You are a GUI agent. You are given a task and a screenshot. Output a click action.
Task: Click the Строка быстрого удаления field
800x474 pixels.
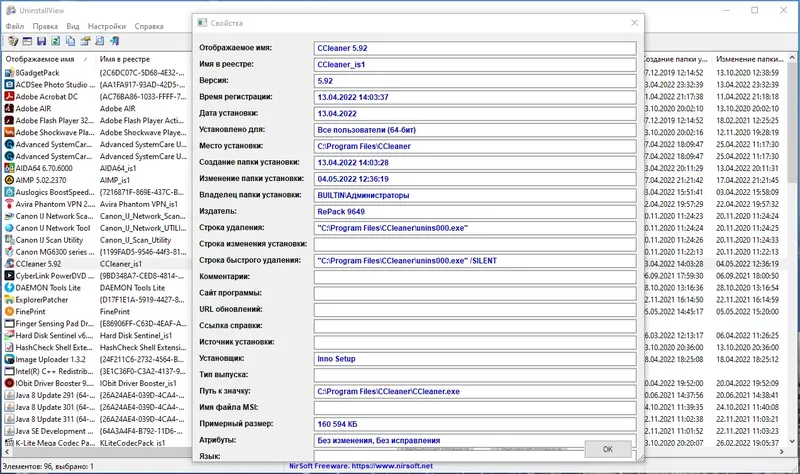coord(475,260)
